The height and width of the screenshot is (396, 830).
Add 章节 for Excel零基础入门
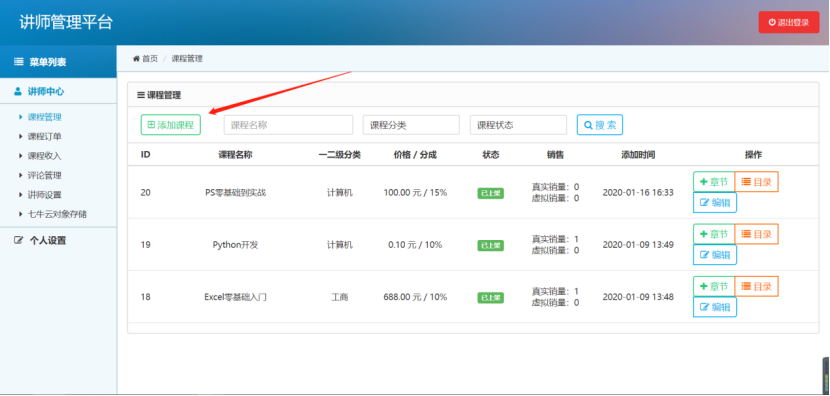pos(714,286)
